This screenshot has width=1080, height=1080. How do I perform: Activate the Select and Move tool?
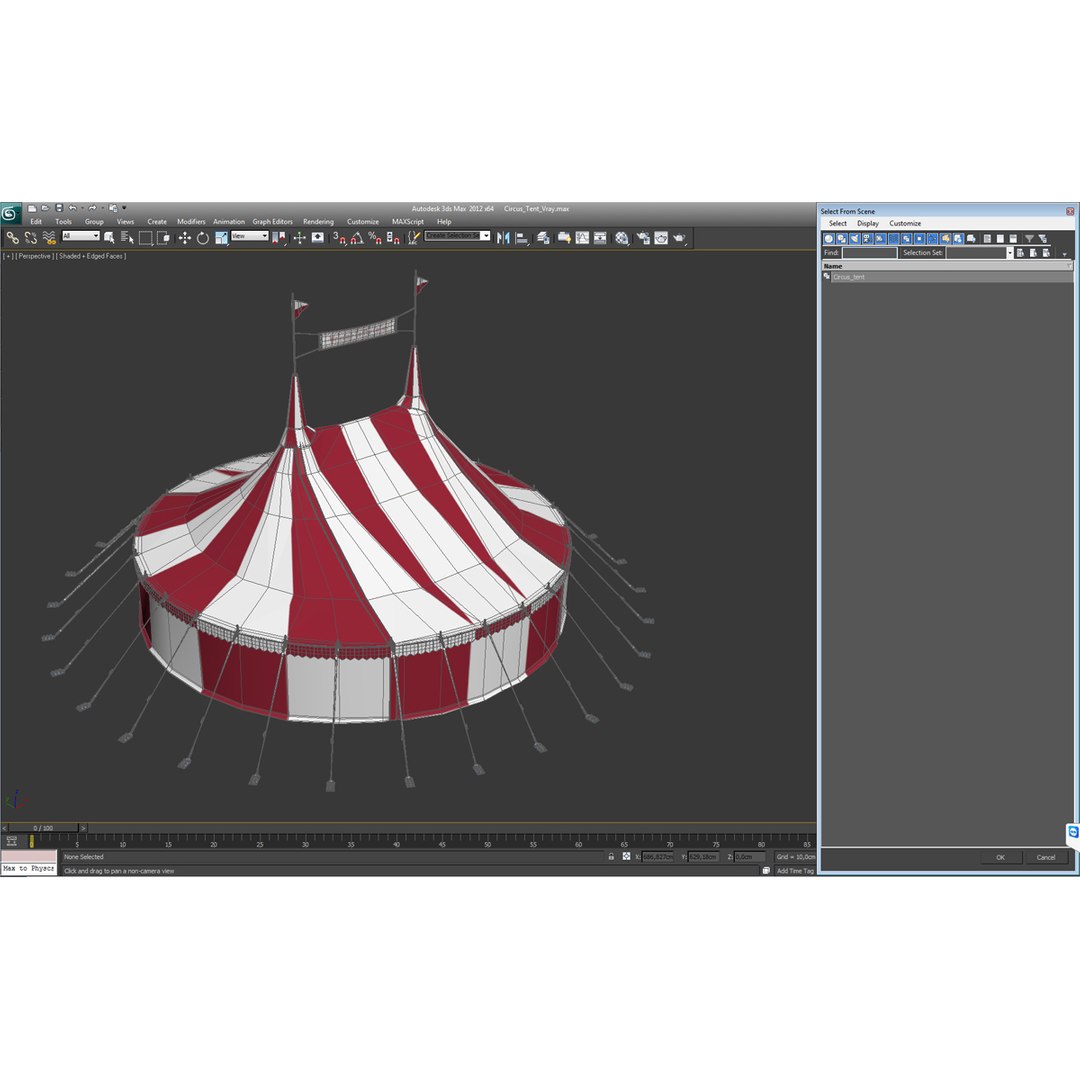(185, 238)
